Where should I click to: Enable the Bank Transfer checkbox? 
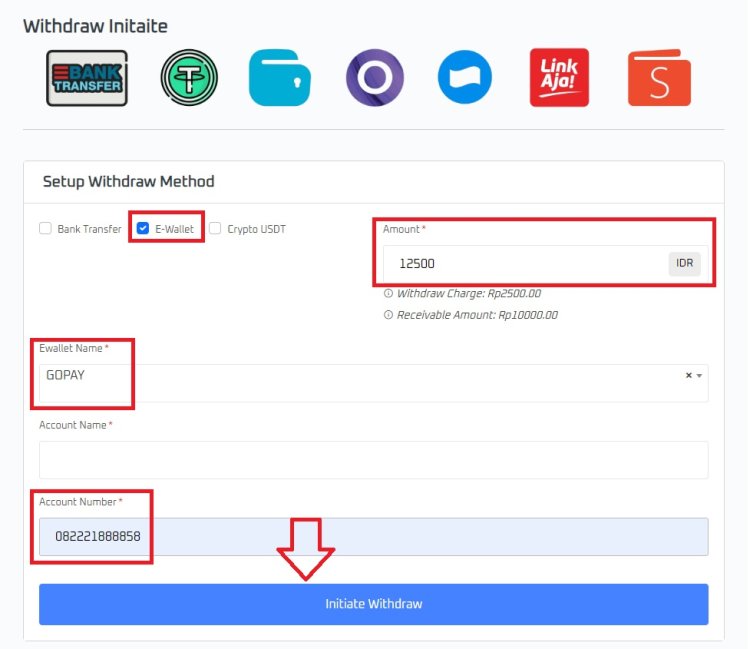(45, 228)
